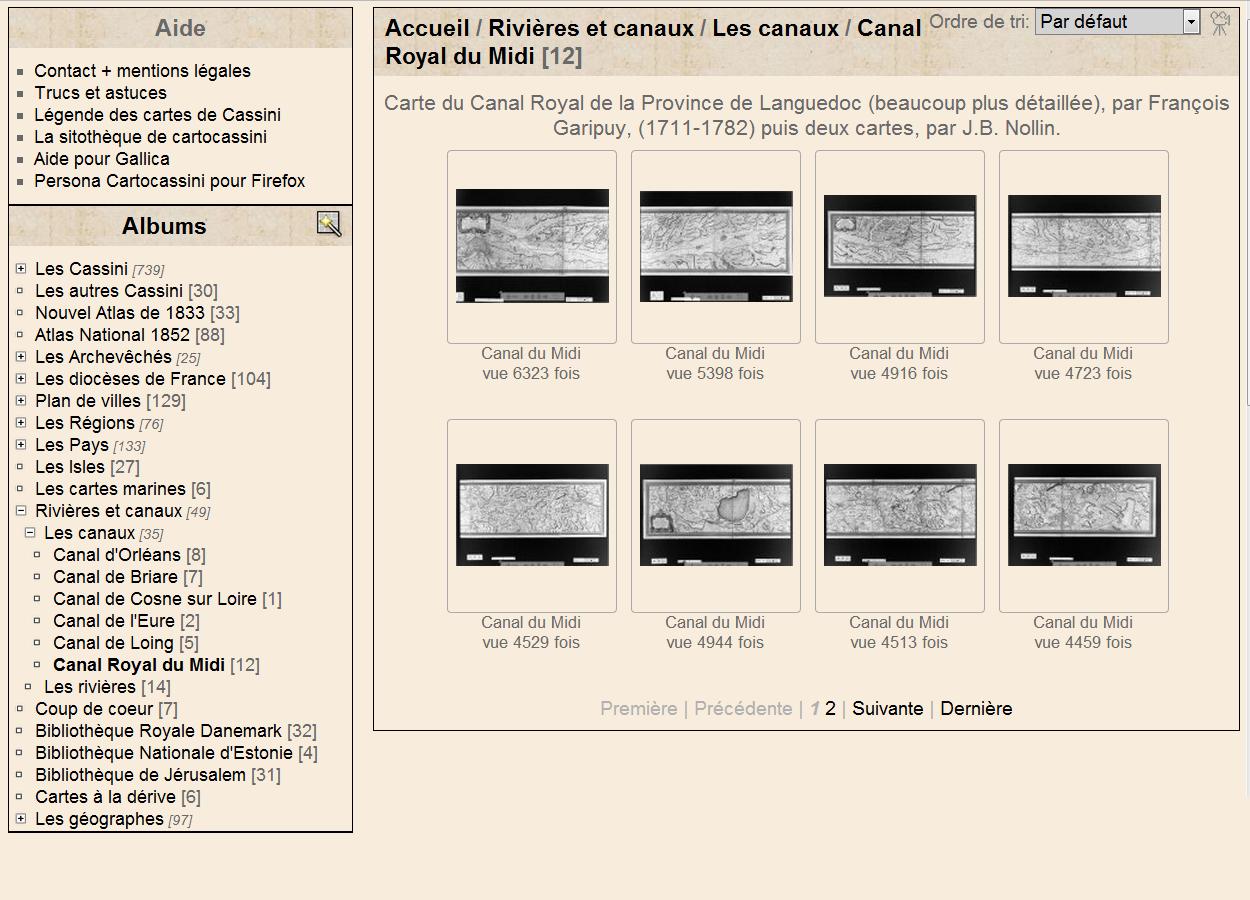Go to 'Accueil' in the breadcrumb
The height and width of the screenshot is (900, 1250).
427,28
